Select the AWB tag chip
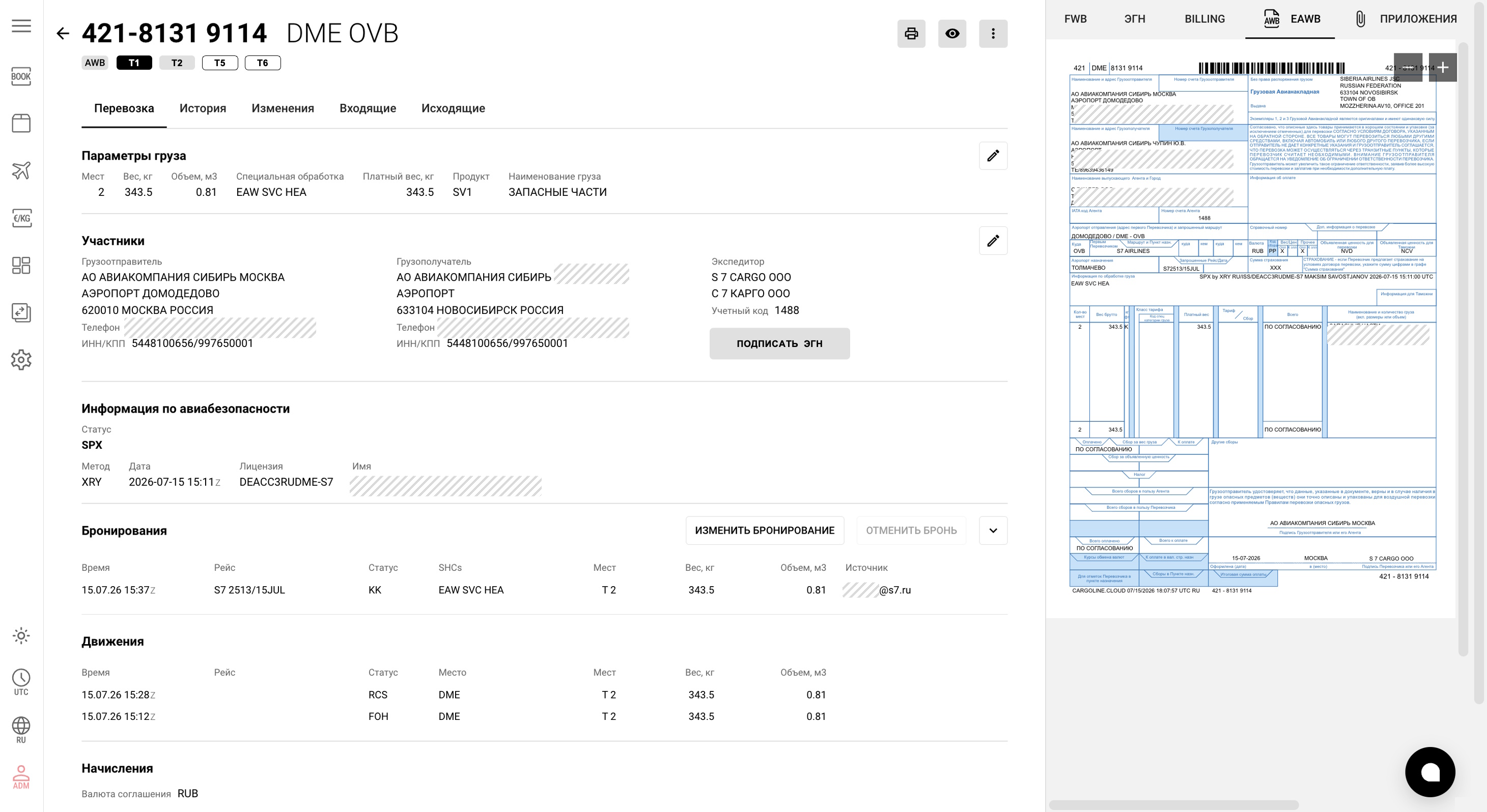 pos(95,63)
